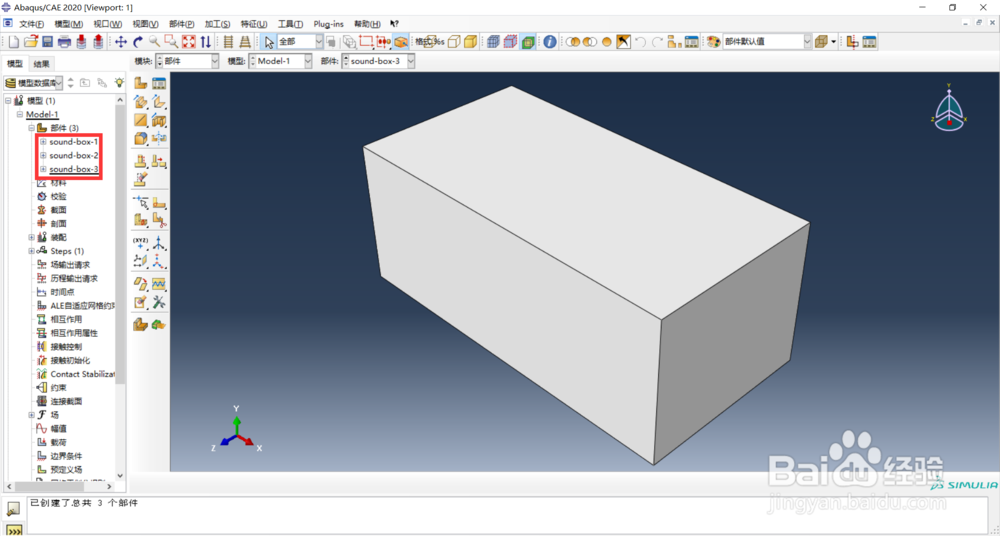This screenshot has height=536, width=1000.
Task: Open a file via the folder icon
Action: click(x=31, y=42)
